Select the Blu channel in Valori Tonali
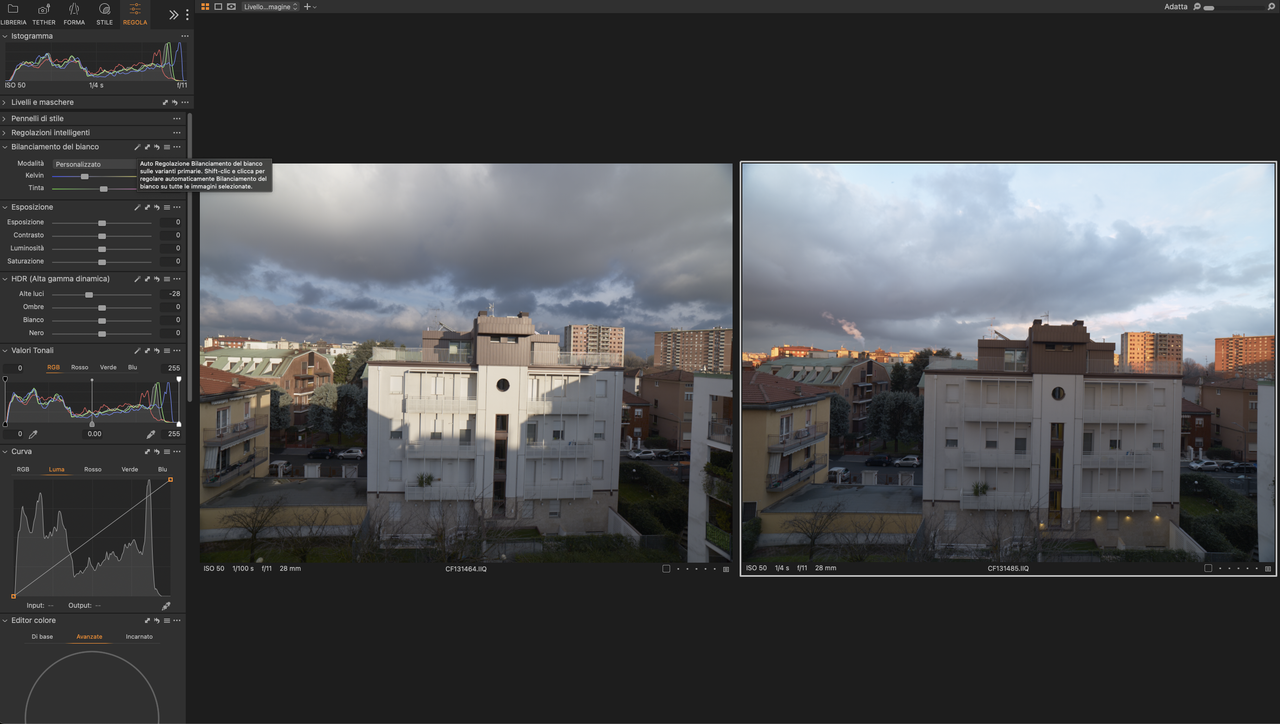Viewport: 1280px width, 724px height. [x=132, y=368]
